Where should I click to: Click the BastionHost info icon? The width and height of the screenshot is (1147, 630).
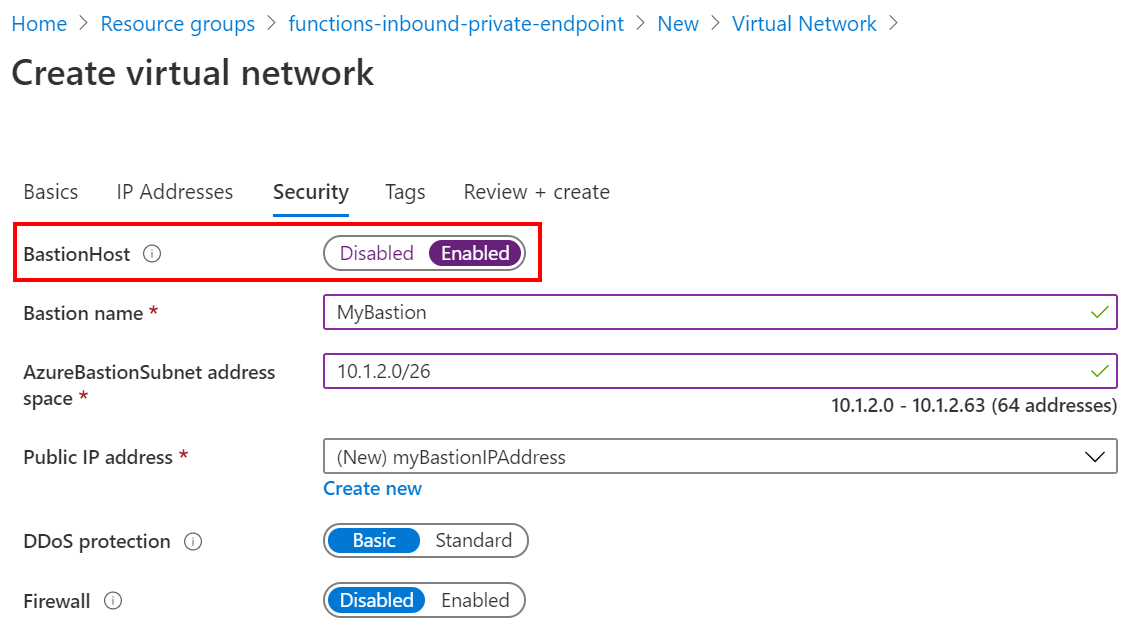coord(152,255)
